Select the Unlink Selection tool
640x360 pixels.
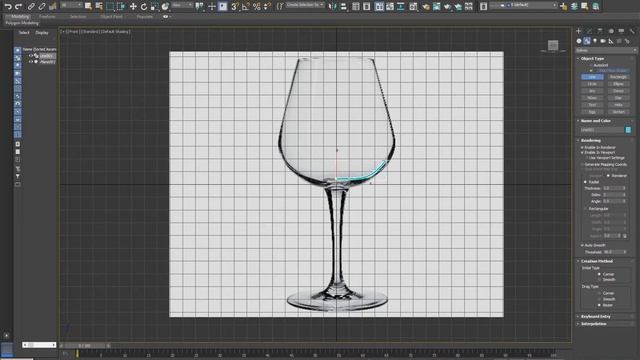[x=42, y=6]
